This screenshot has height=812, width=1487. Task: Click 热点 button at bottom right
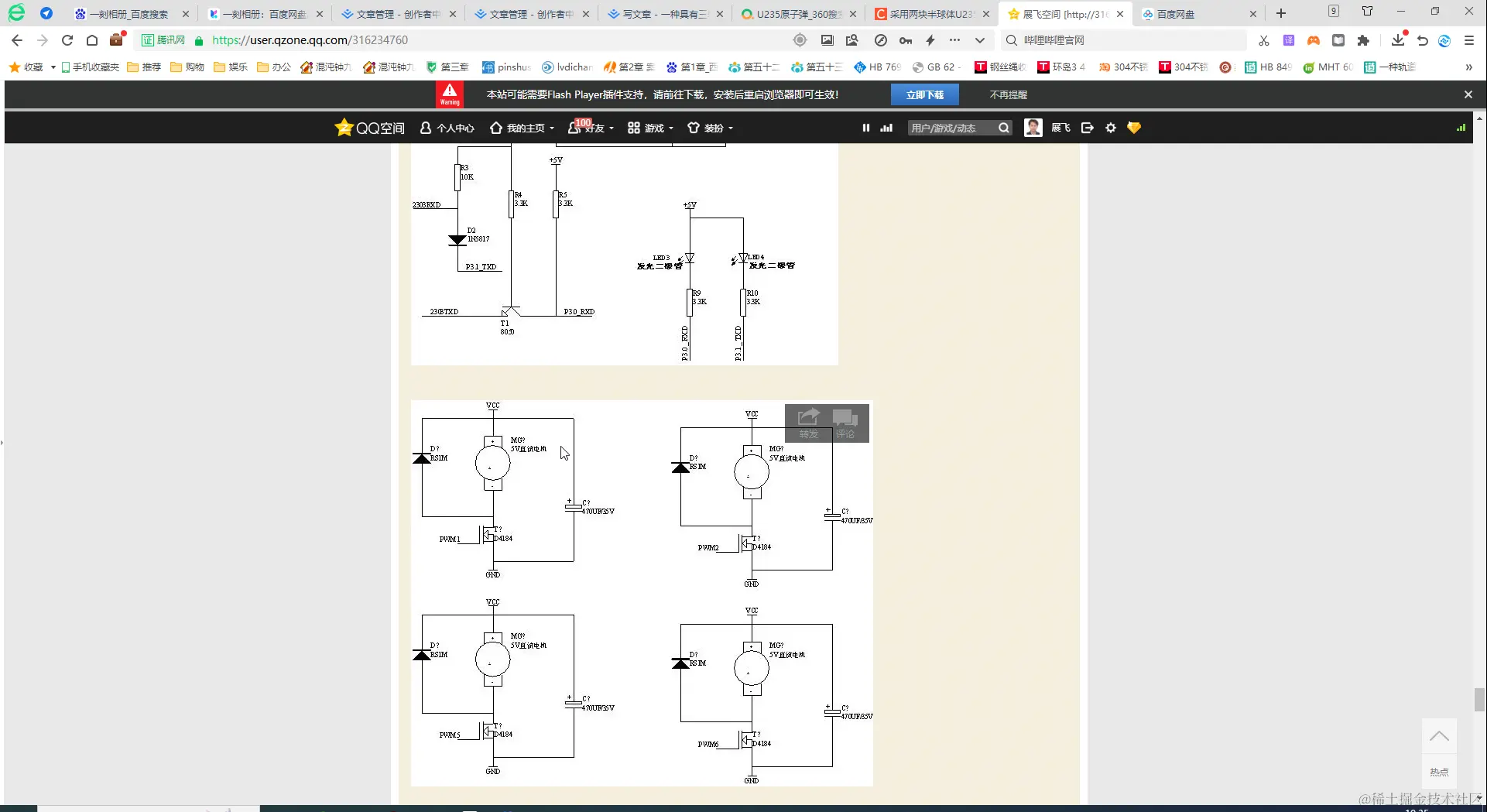pyautogui.click(x=1440, y=772)
